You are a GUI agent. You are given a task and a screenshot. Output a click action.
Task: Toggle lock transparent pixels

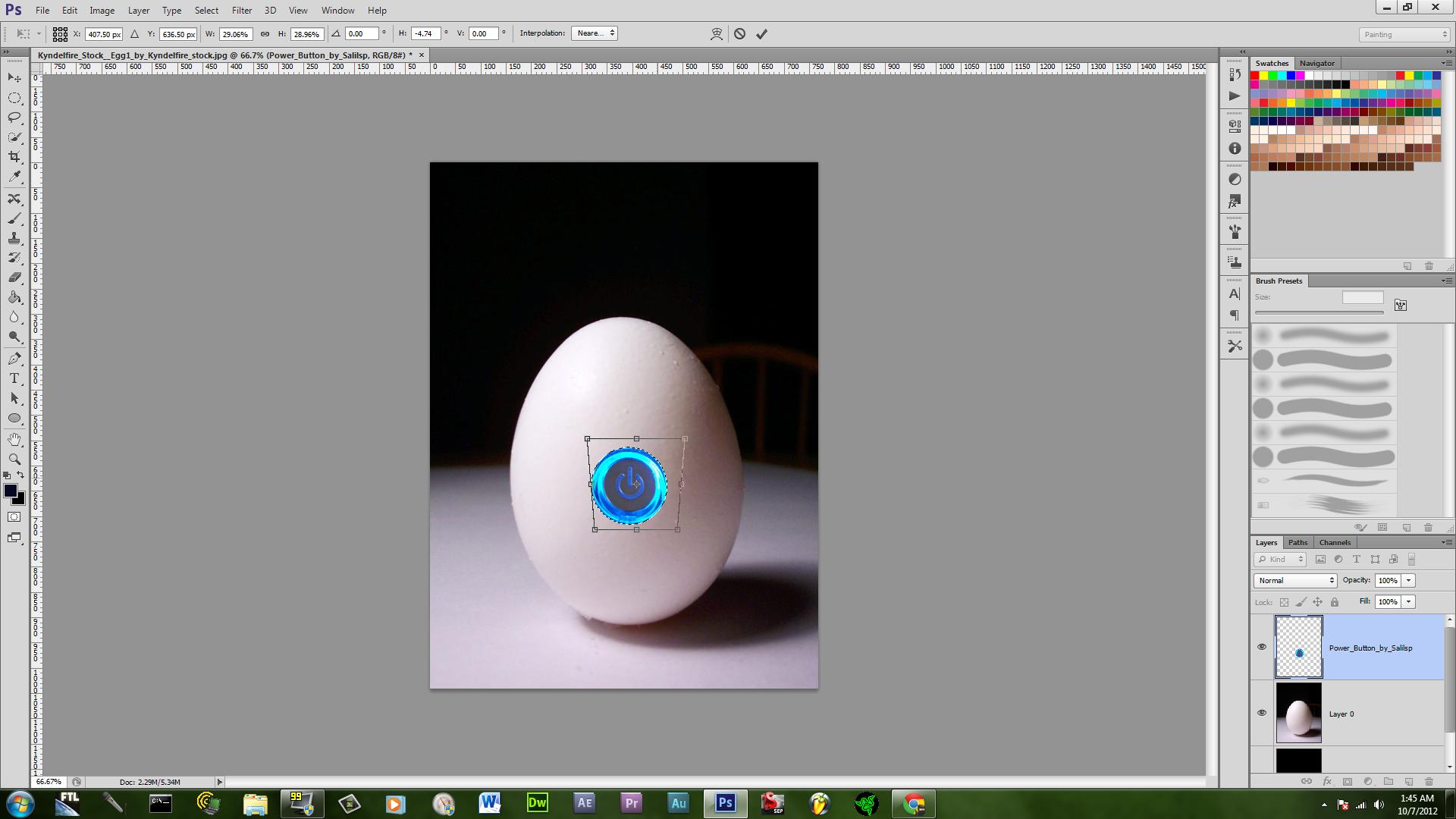click(1284, 602)
